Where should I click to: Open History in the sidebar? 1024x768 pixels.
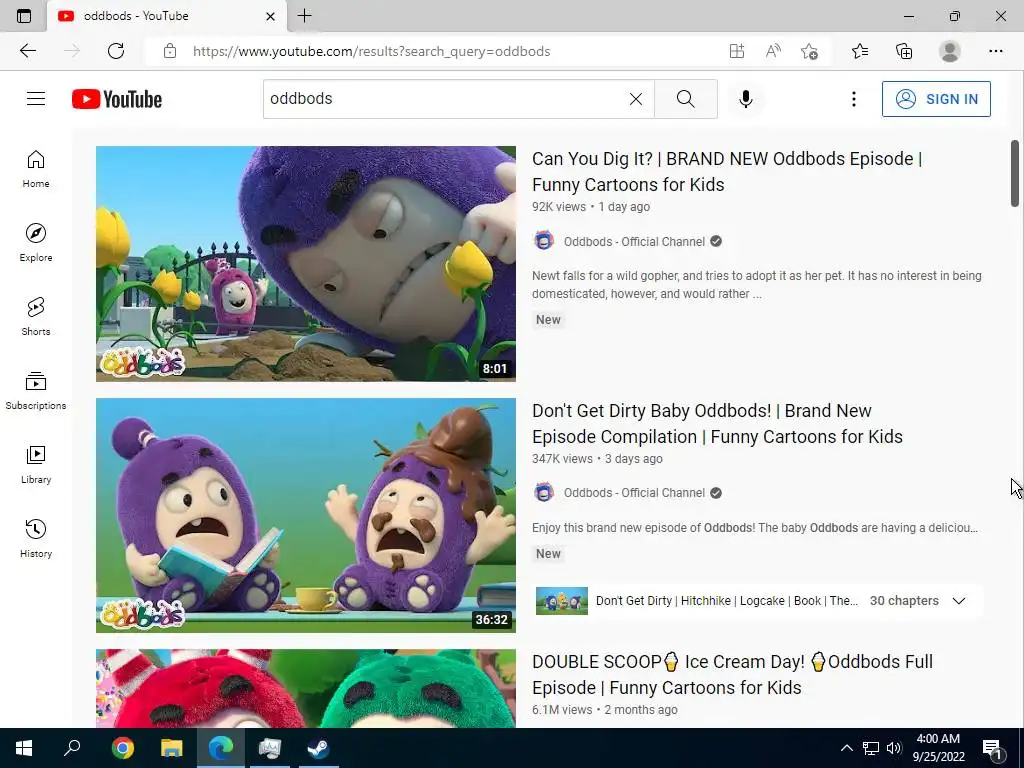36,538
